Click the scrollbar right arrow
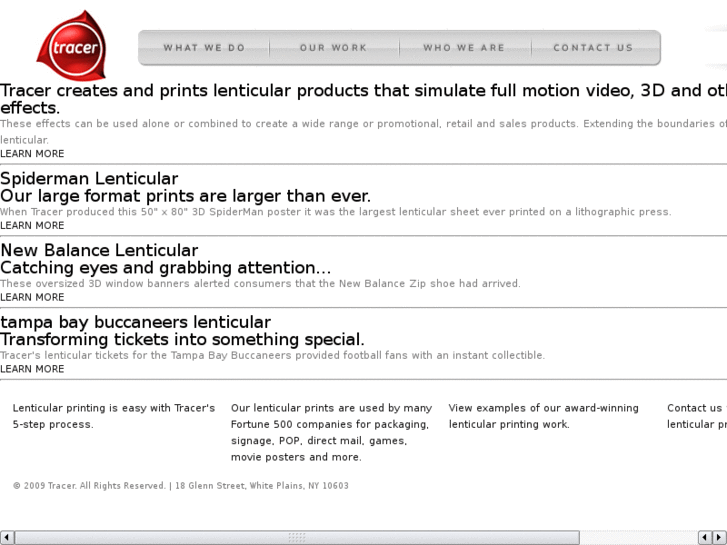This screenshot has width=727, height=545. tap(720, 537)
